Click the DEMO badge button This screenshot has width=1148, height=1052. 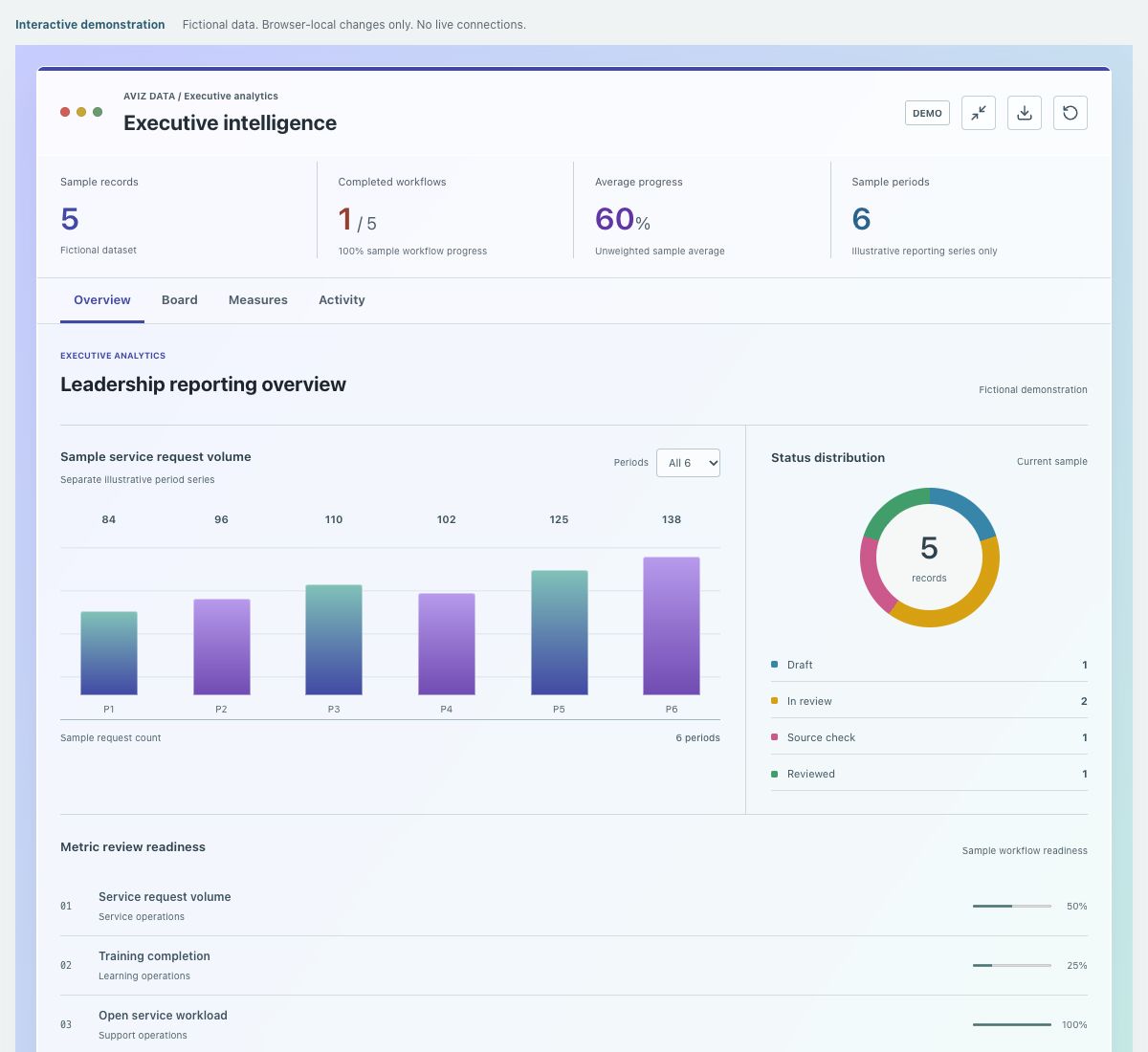point(927,113)
